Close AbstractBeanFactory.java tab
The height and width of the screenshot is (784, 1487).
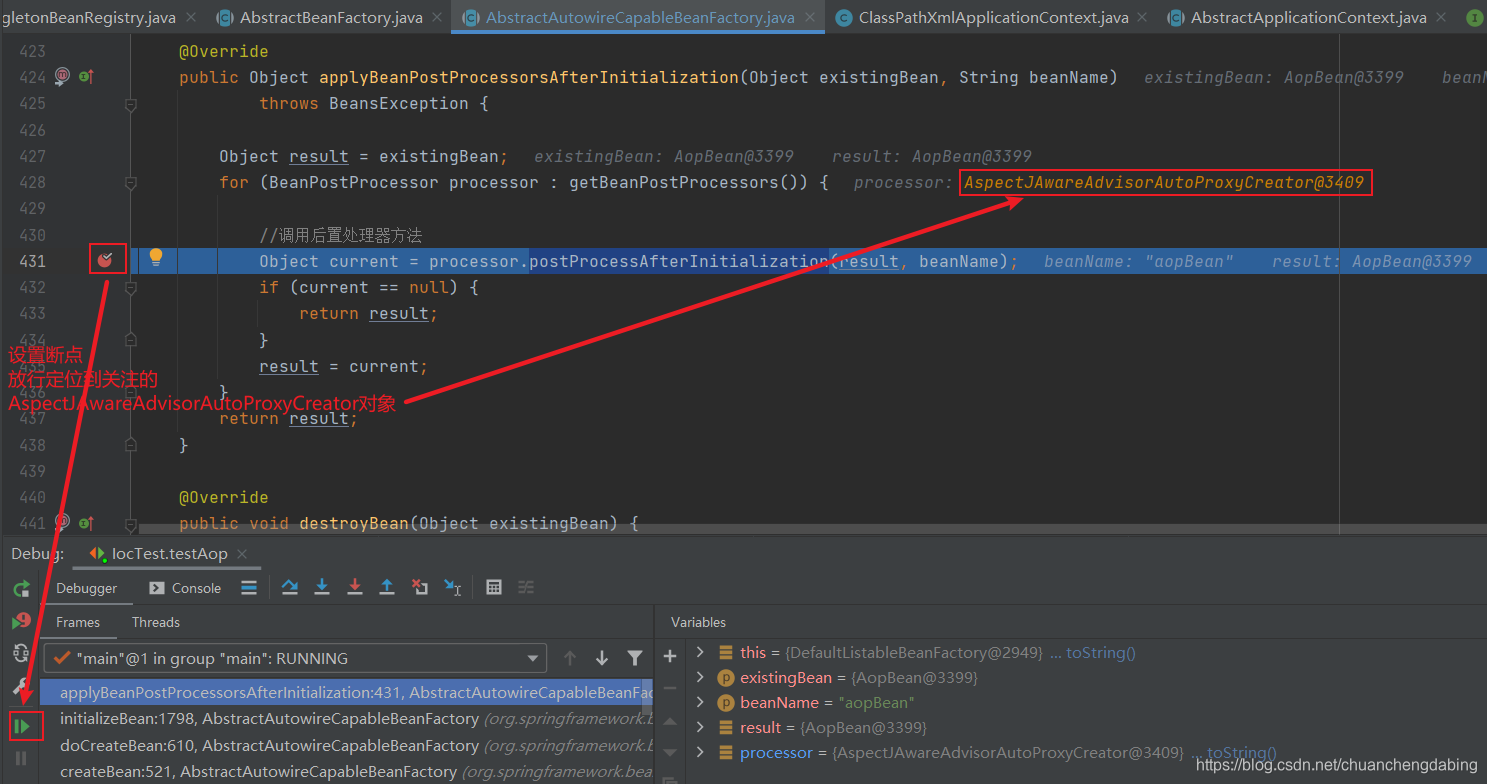(x=437, y=18)
